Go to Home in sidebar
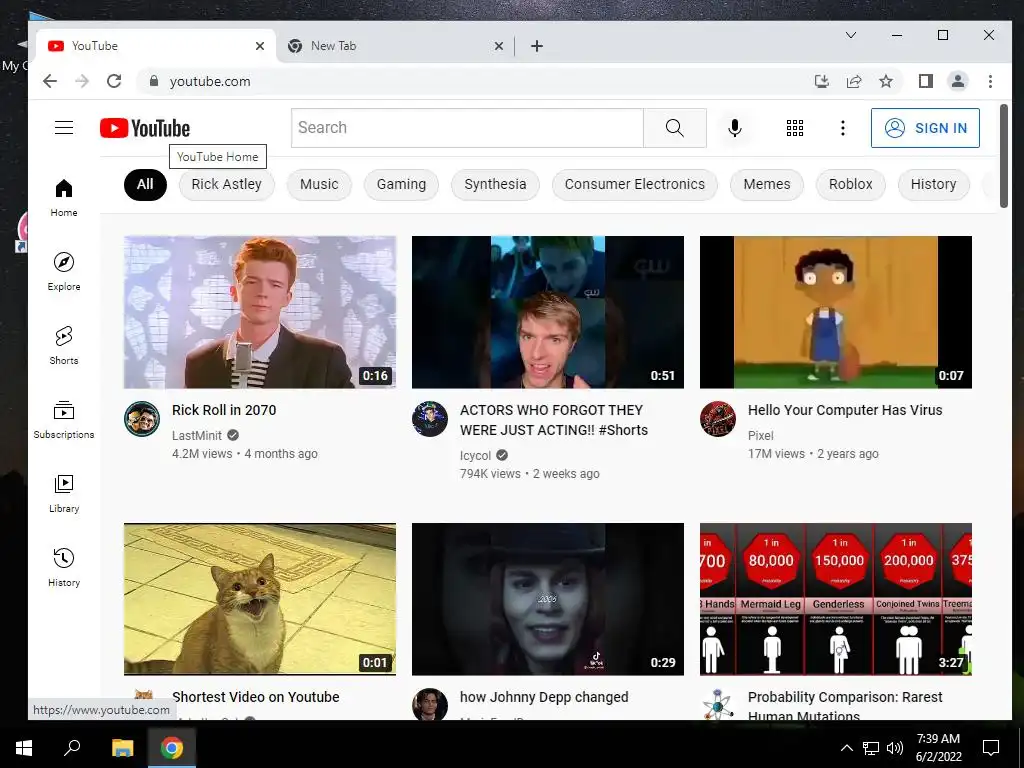 pyautogui.click(x=64, y=198)
